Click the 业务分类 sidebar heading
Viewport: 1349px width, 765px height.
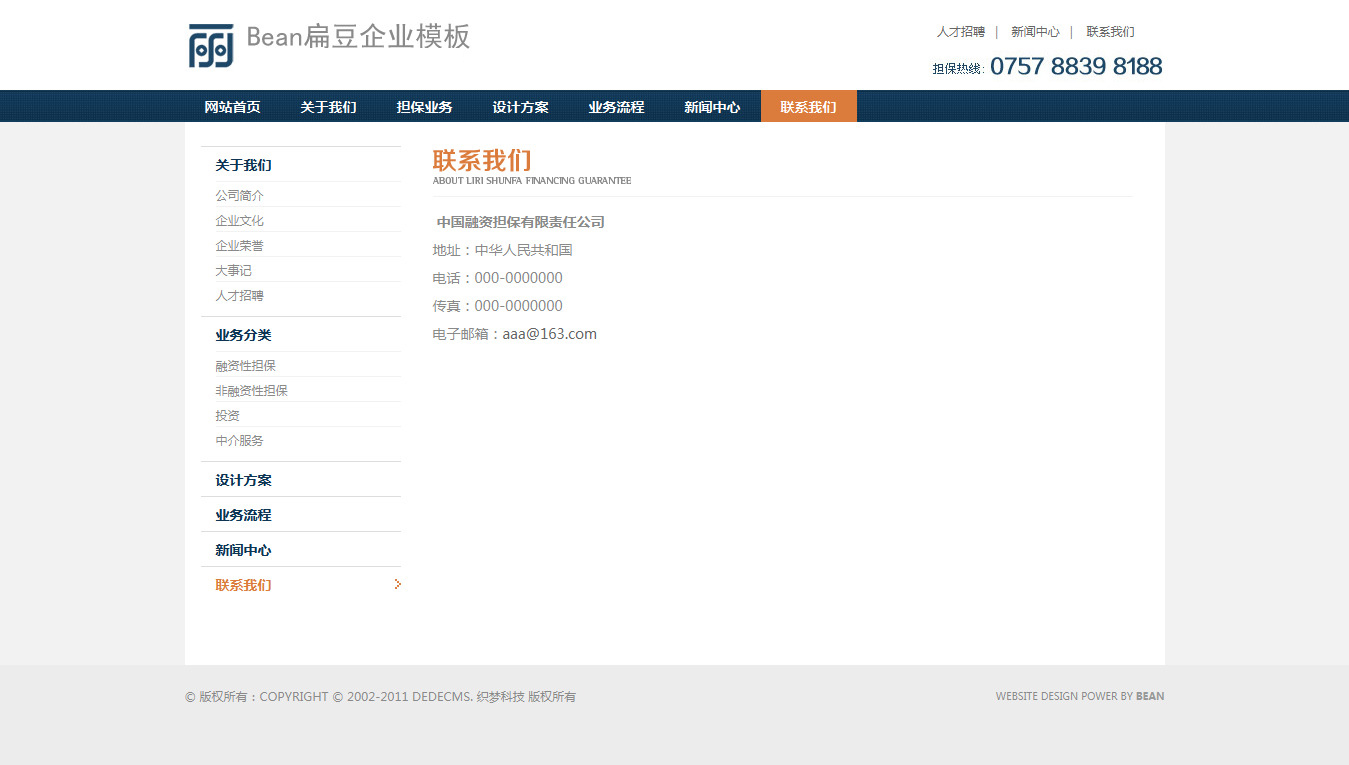click(243, 335)
